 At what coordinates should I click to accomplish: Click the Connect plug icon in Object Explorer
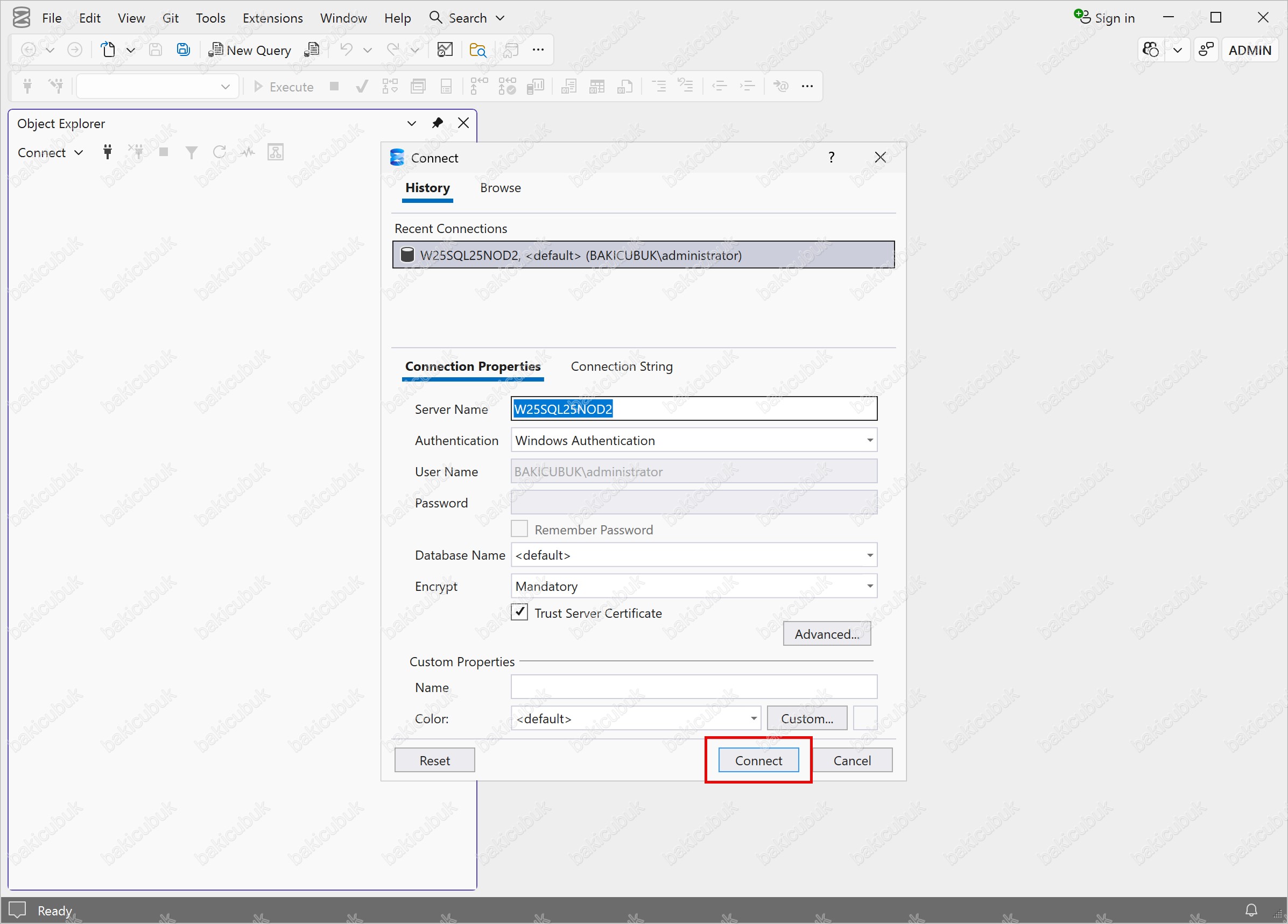[x=107, y=152]
